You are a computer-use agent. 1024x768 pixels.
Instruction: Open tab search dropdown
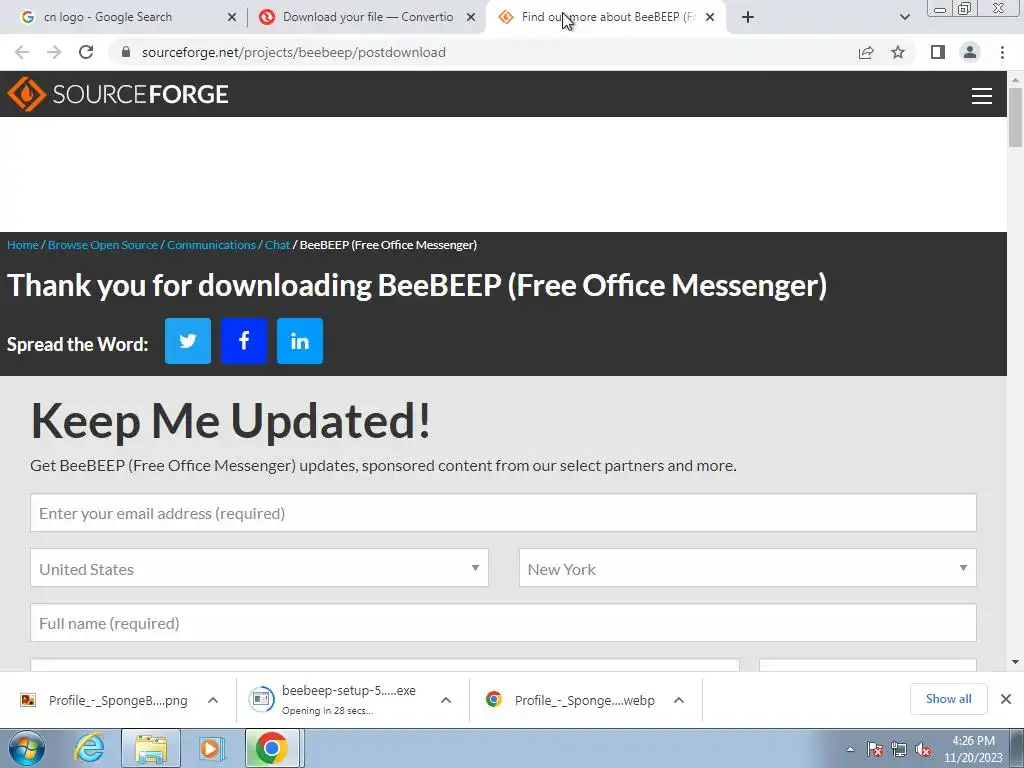(x=904, y=18)
